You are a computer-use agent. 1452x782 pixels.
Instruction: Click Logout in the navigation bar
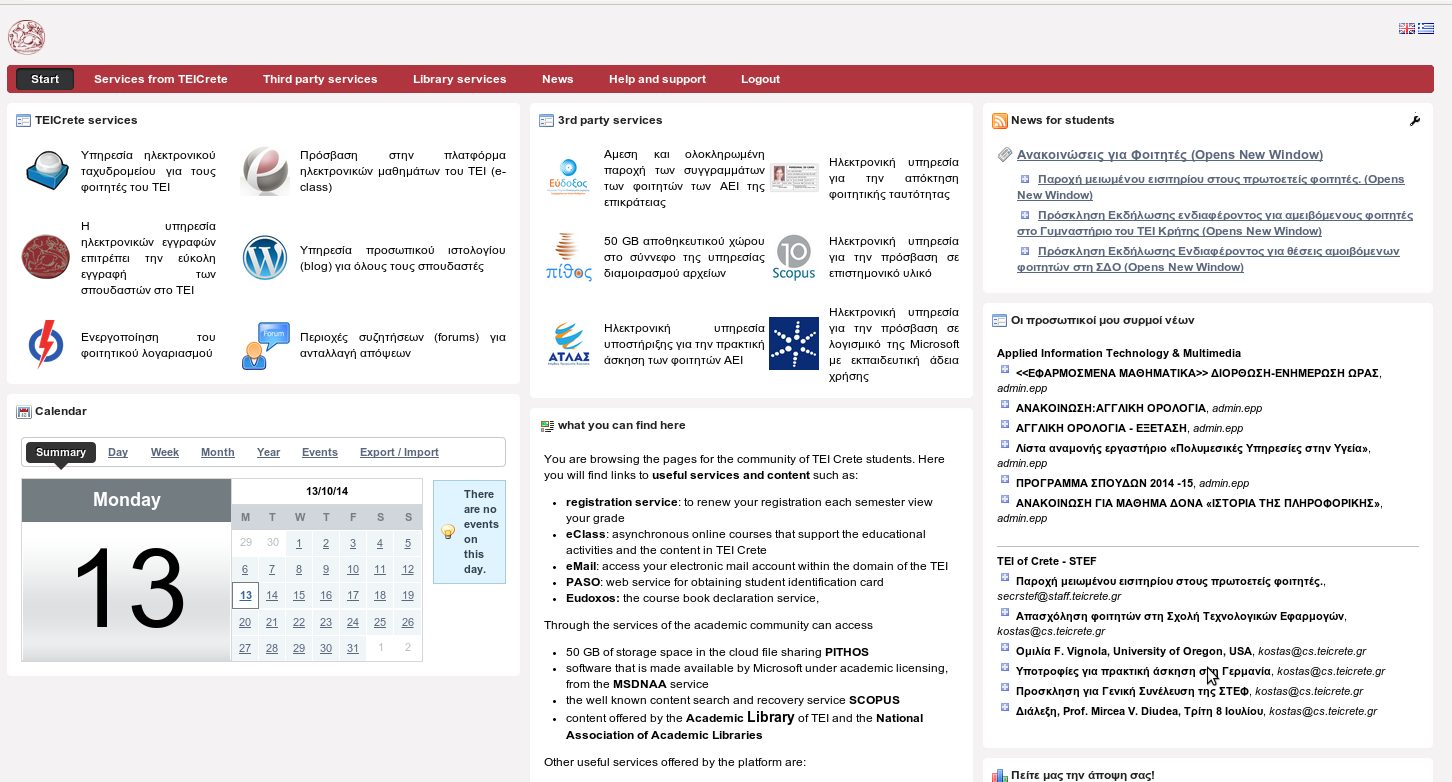pos(760,79)
